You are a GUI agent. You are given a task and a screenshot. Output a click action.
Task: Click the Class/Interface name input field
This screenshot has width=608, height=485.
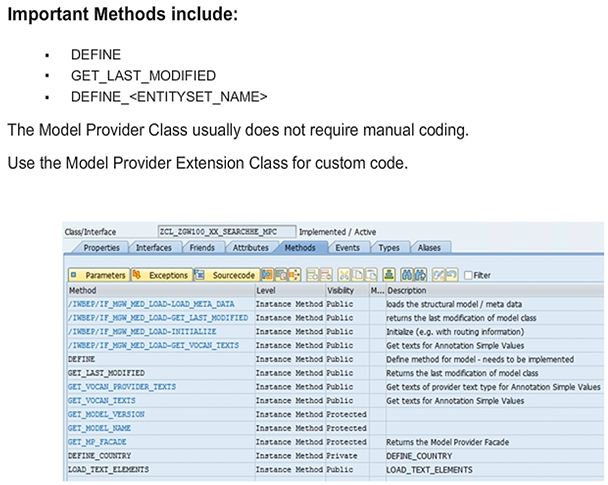[225, 231]
